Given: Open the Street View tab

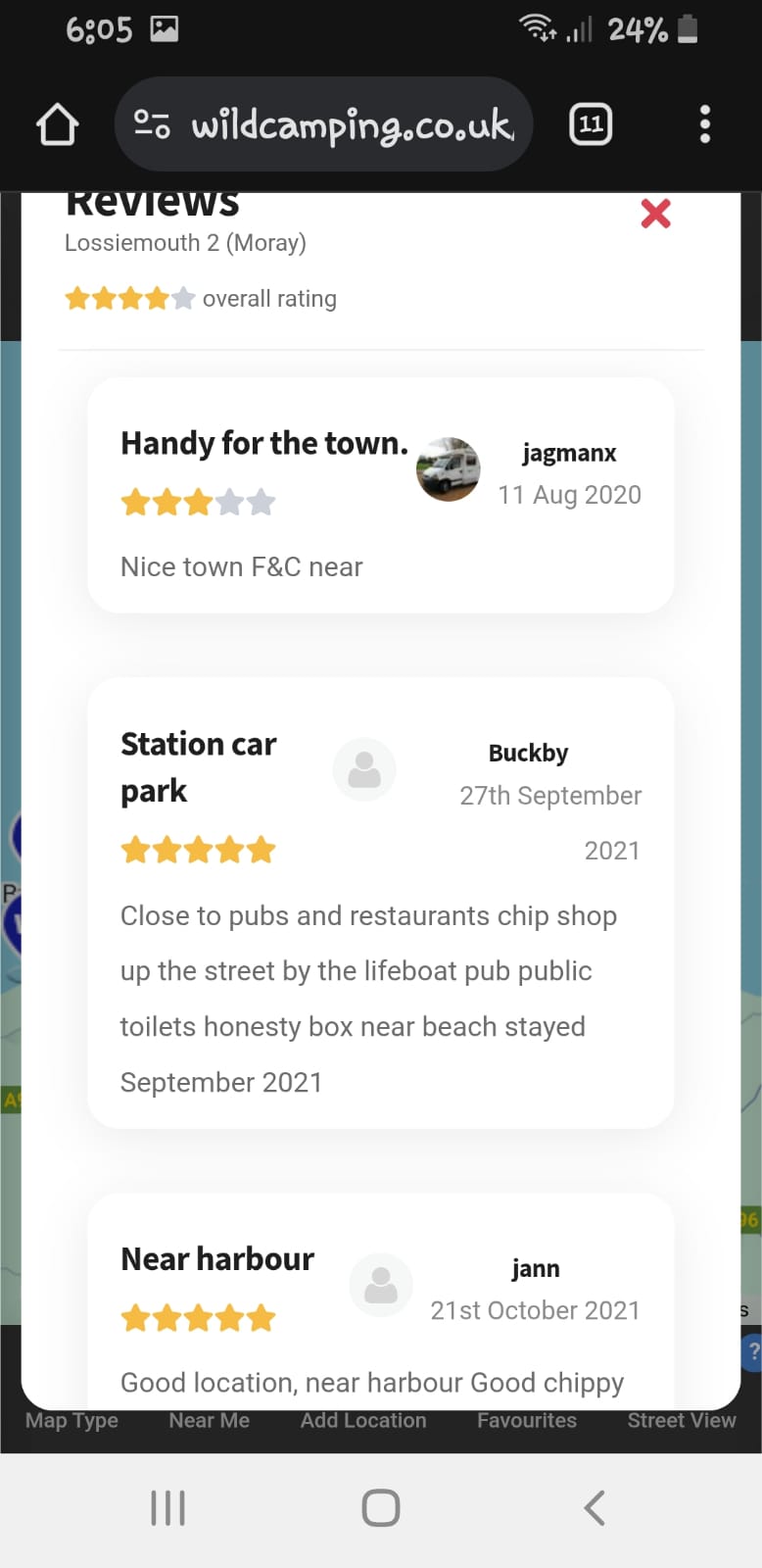Looking at the screenshot, I should tap(682, 1421).
